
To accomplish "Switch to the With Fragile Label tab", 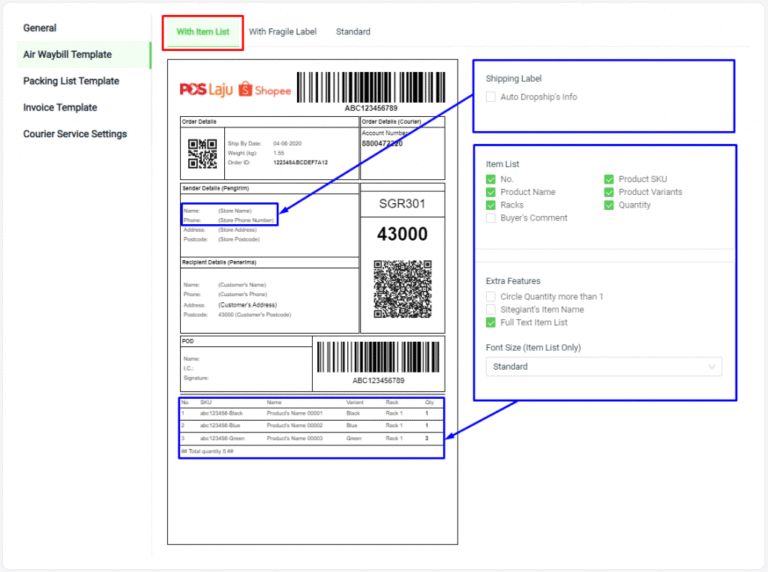I will pyautogui.click(x=282, y=32).
